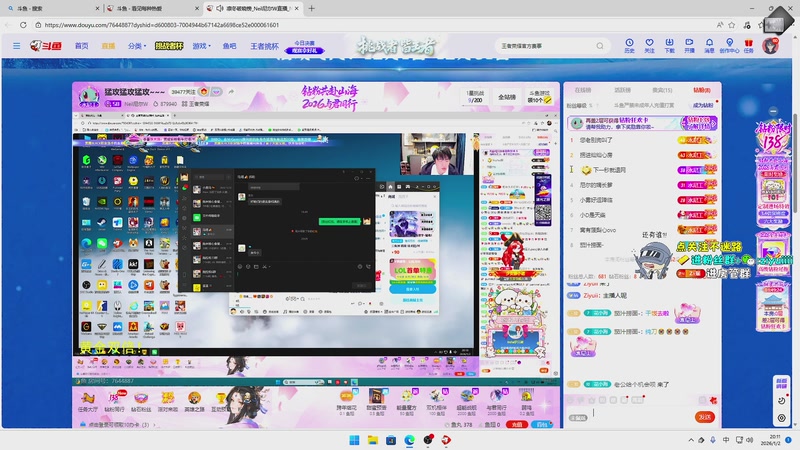The height and width of the screenshot is (450, 800).
Task: Reload page with browser refresh button
Action: 23,24
